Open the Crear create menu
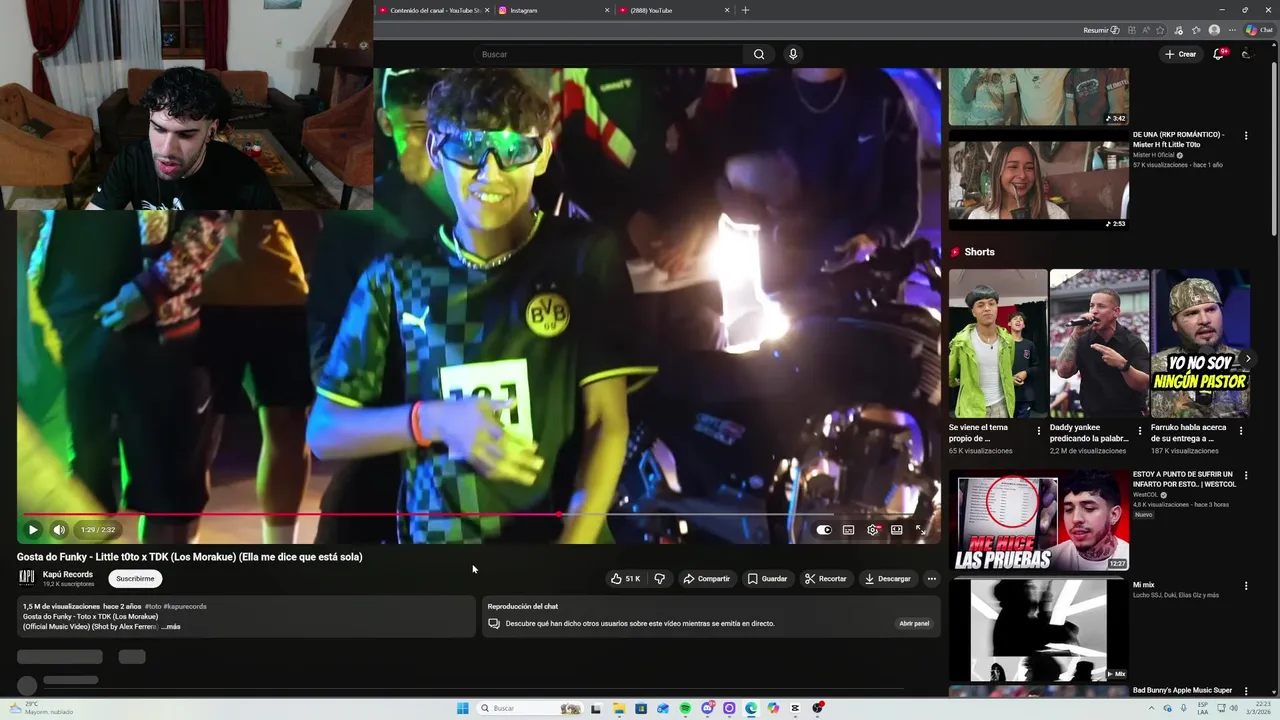Screen dimensions: 1280x720 (x=1180, y=54)
